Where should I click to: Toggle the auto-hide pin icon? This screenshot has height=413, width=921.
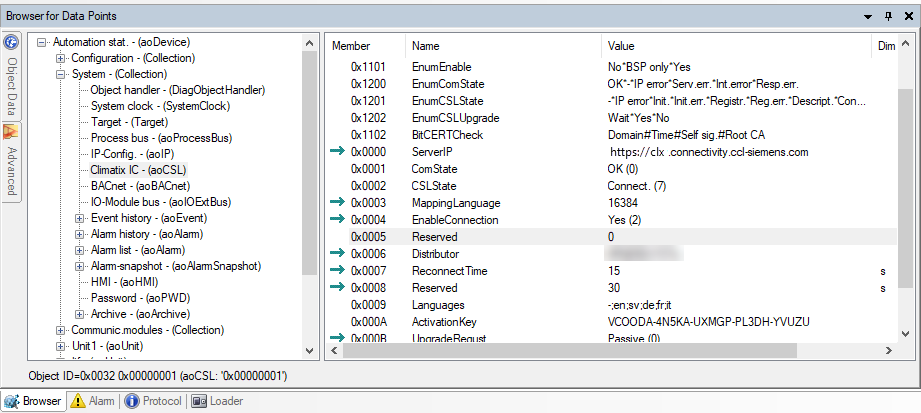(x=888, y=17)
